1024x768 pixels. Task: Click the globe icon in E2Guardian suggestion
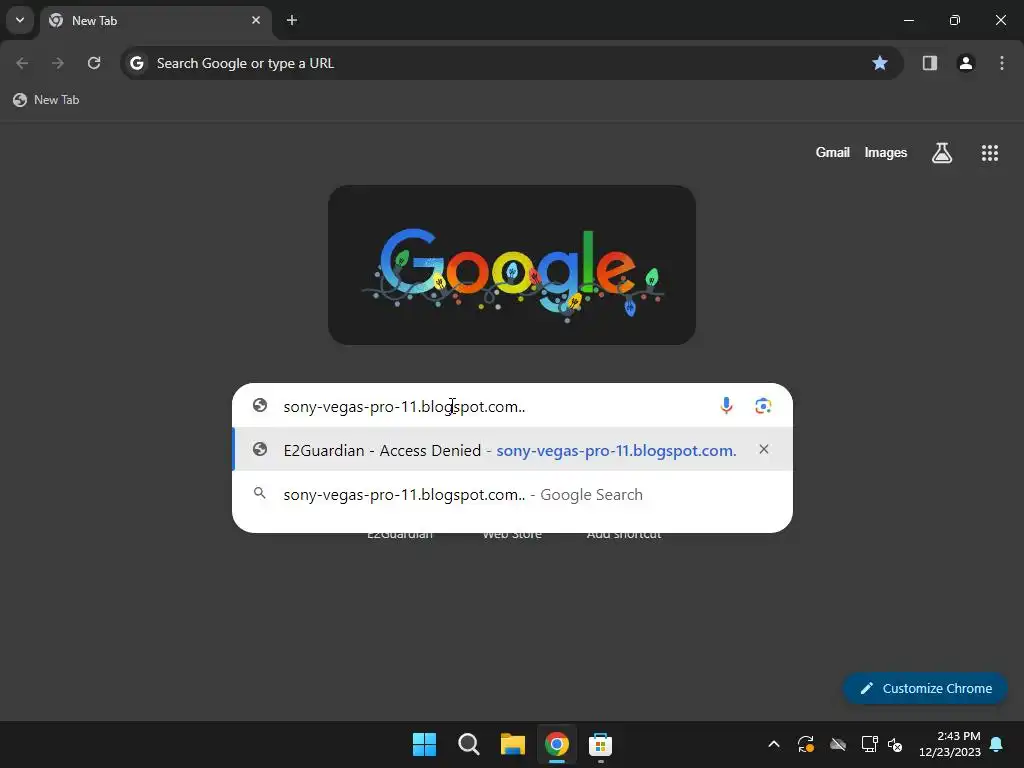pos(260,449)
